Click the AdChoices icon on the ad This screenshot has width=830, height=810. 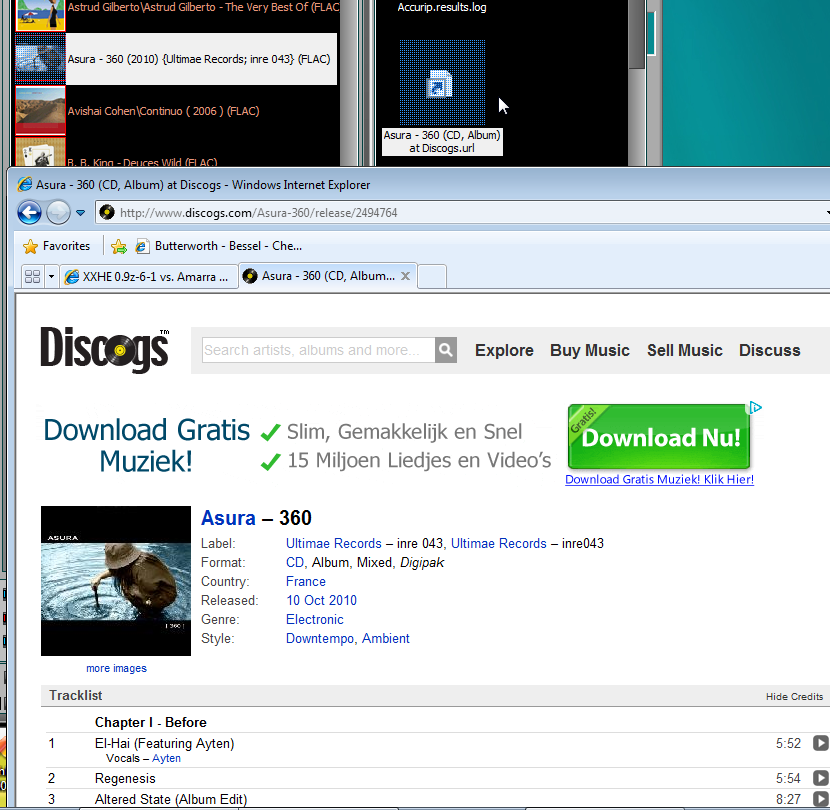tap(756, 408)
